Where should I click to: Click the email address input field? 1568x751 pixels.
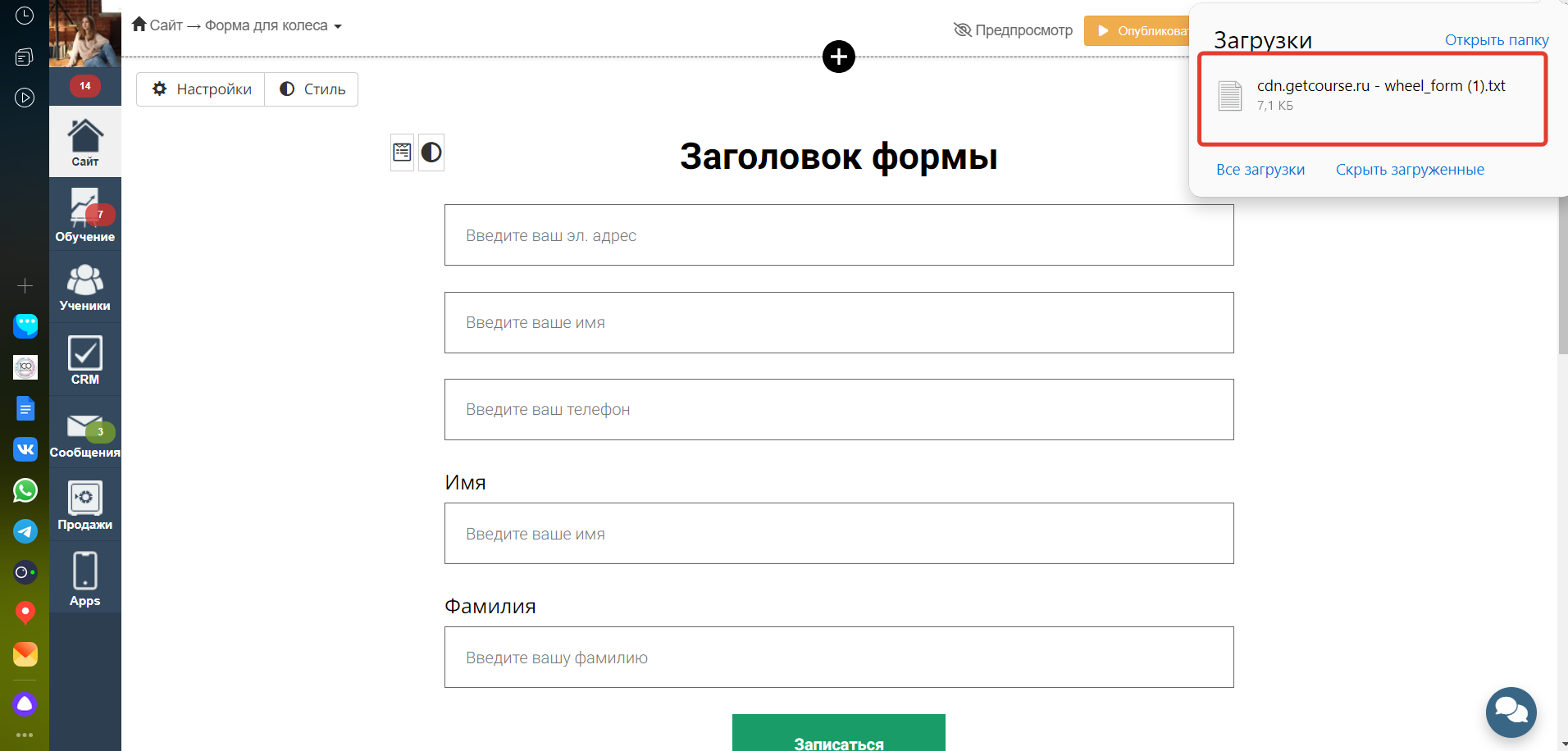(838, 235)
